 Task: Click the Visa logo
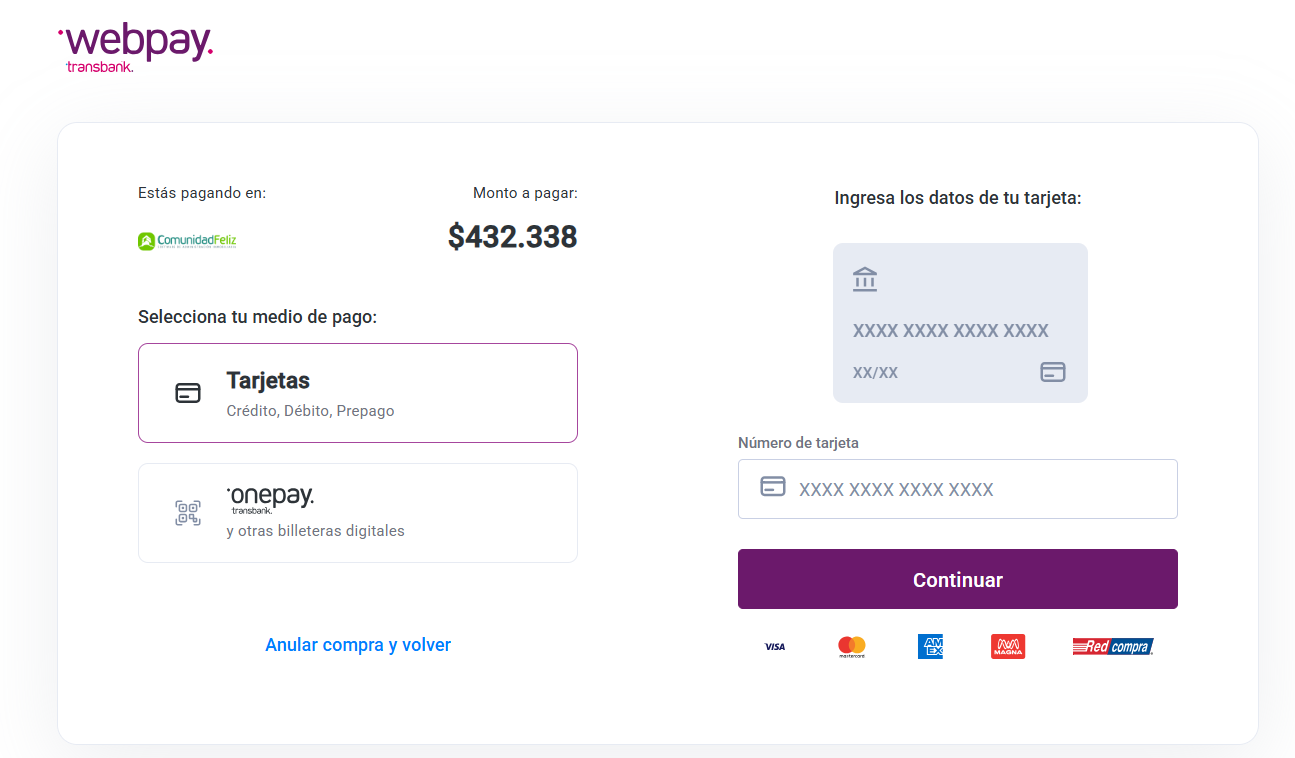pyautogui.click(x=775, y=647)
